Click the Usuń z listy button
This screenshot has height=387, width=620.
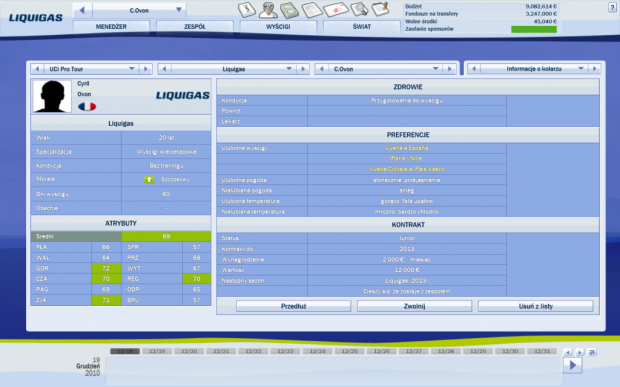[536, 306]
